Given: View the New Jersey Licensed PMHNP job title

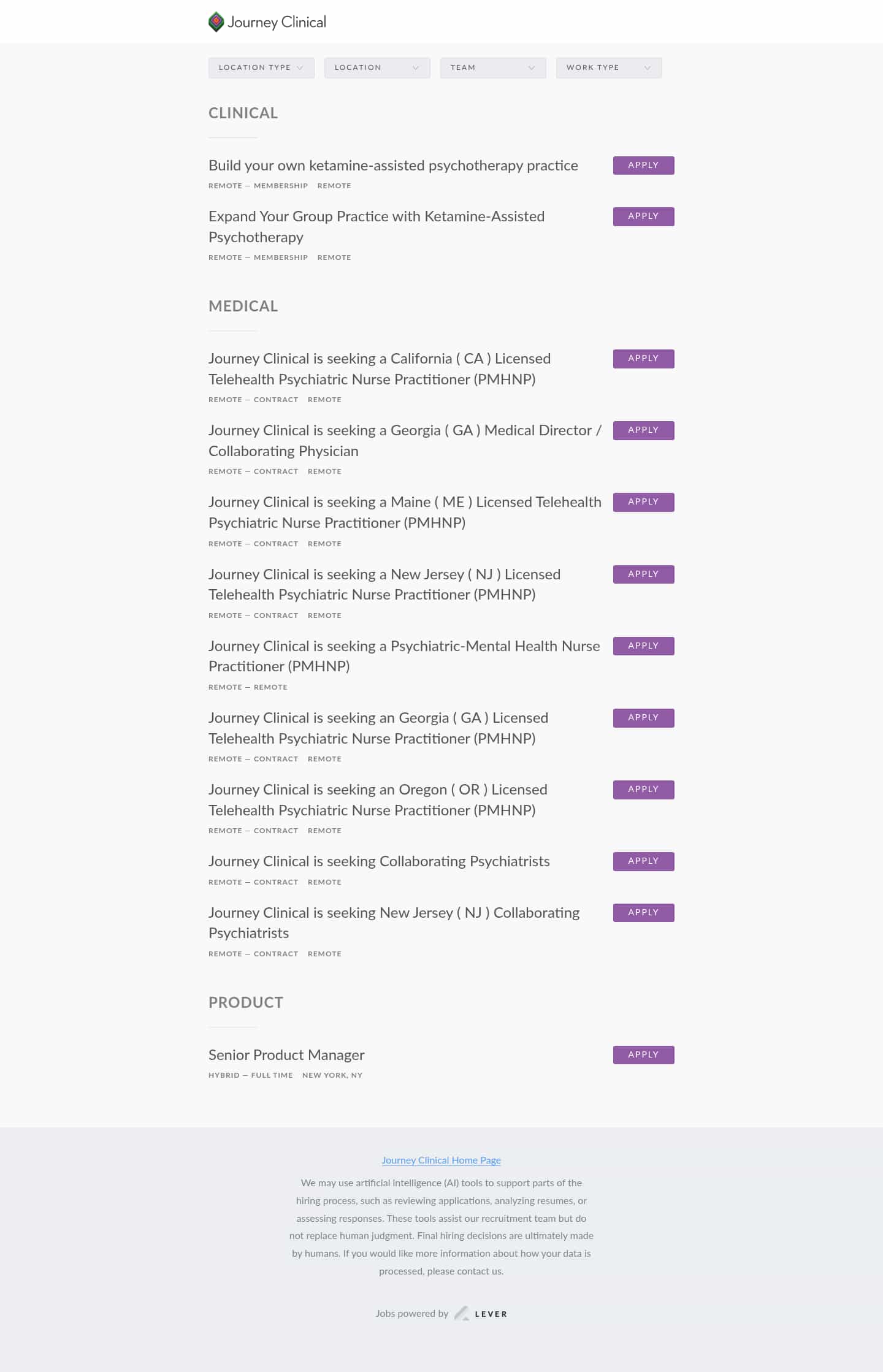Looking at the screenshot, I should 384,584.
